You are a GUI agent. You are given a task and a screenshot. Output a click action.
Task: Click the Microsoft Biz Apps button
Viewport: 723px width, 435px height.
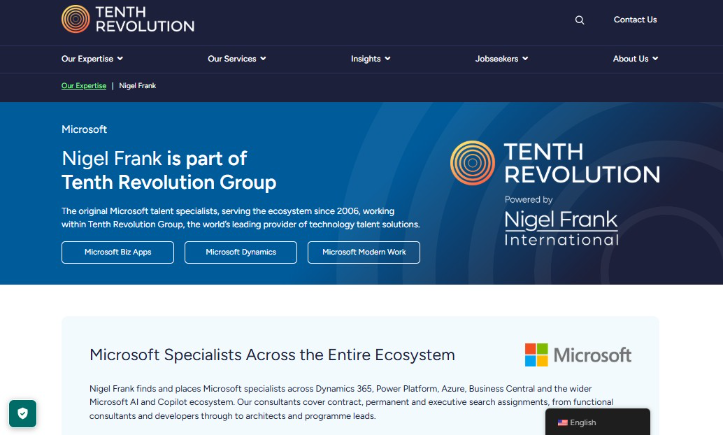pos(118,252)
